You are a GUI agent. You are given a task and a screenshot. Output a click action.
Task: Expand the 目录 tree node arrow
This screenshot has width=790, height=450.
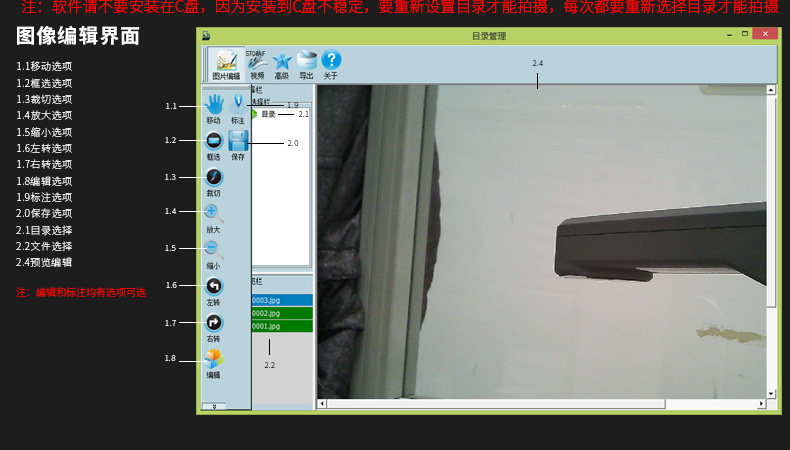click(x=254, y=114)
